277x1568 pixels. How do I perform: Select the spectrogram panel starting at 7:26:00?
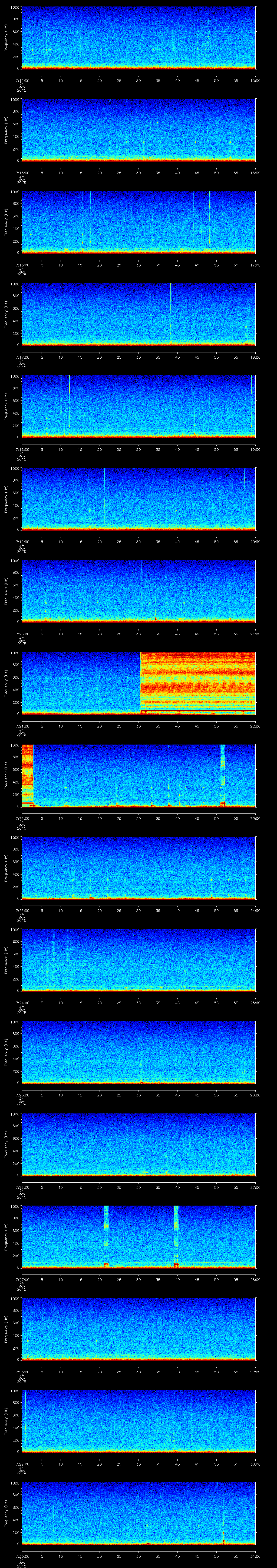pyautogui.click(x=139, y=1144)
